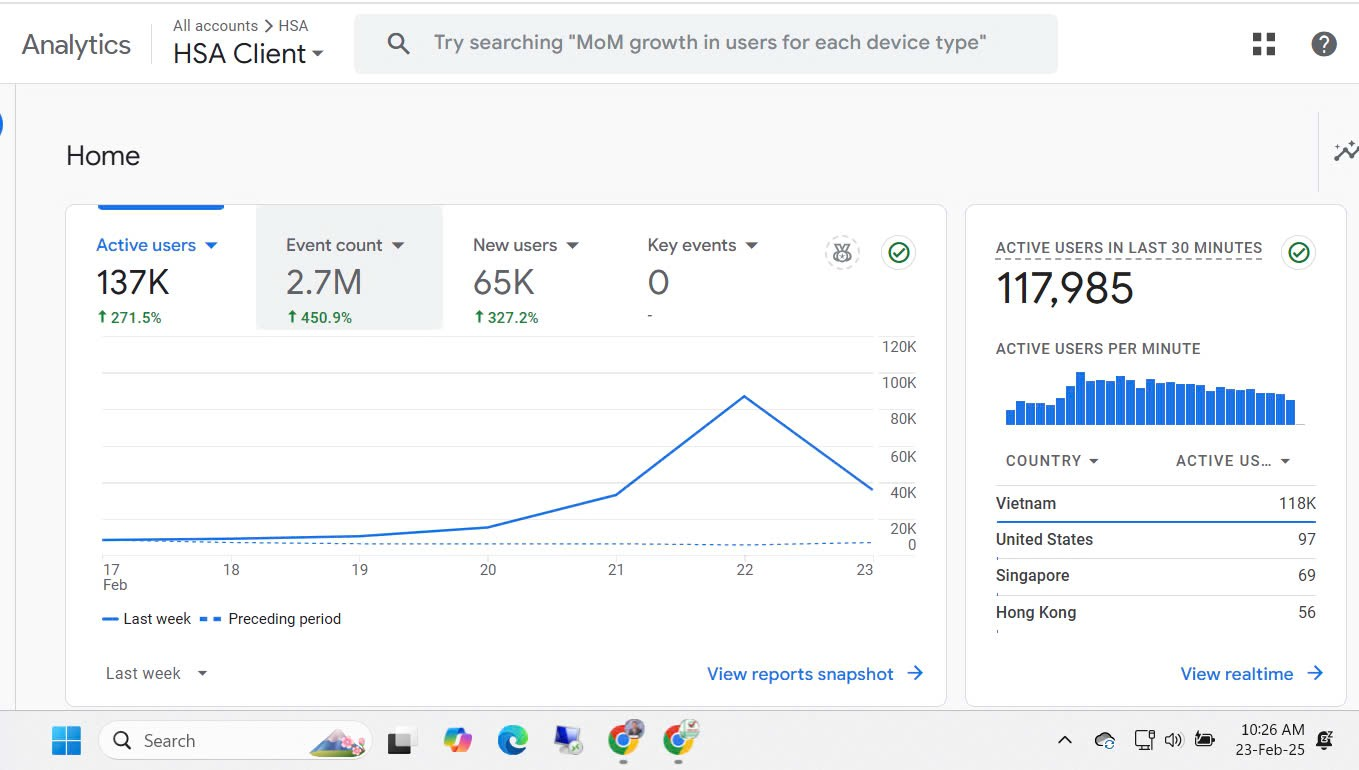This screenshot has height=770, width=1359.
Task: Open the View reports snapshot link
Action: [x=814, y=674]
